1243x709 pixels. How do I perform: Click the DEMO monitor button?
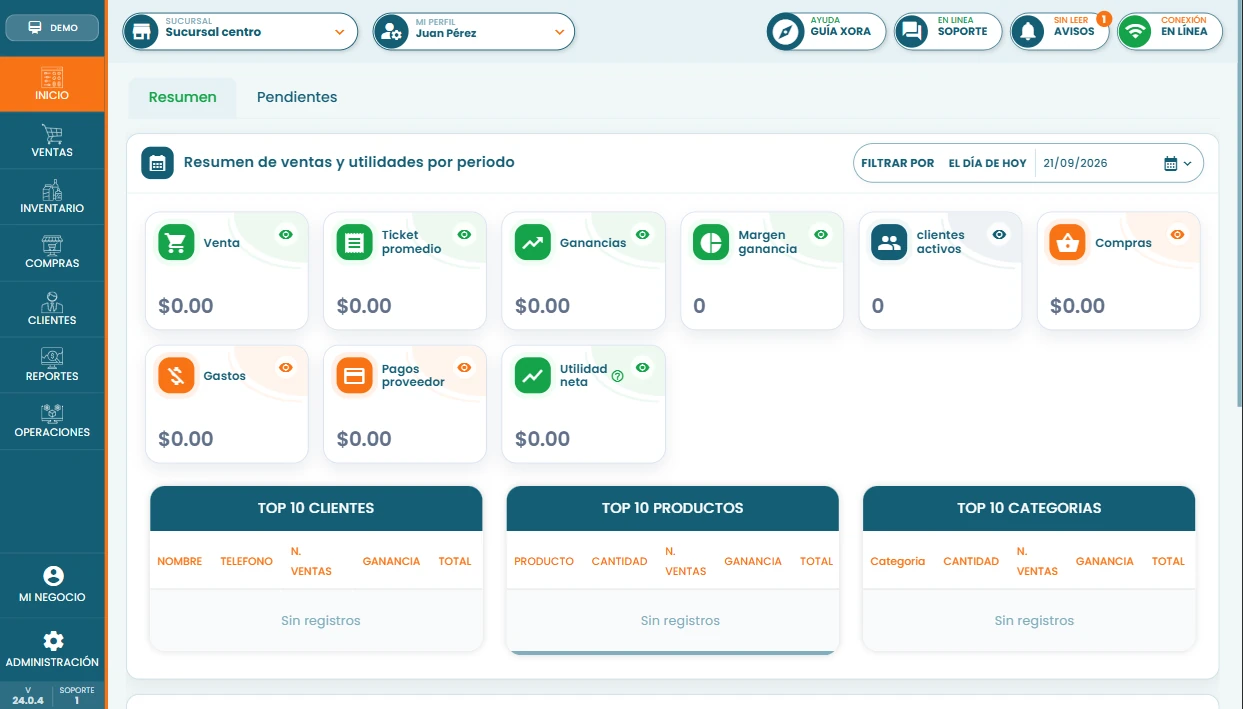(52, 28)
